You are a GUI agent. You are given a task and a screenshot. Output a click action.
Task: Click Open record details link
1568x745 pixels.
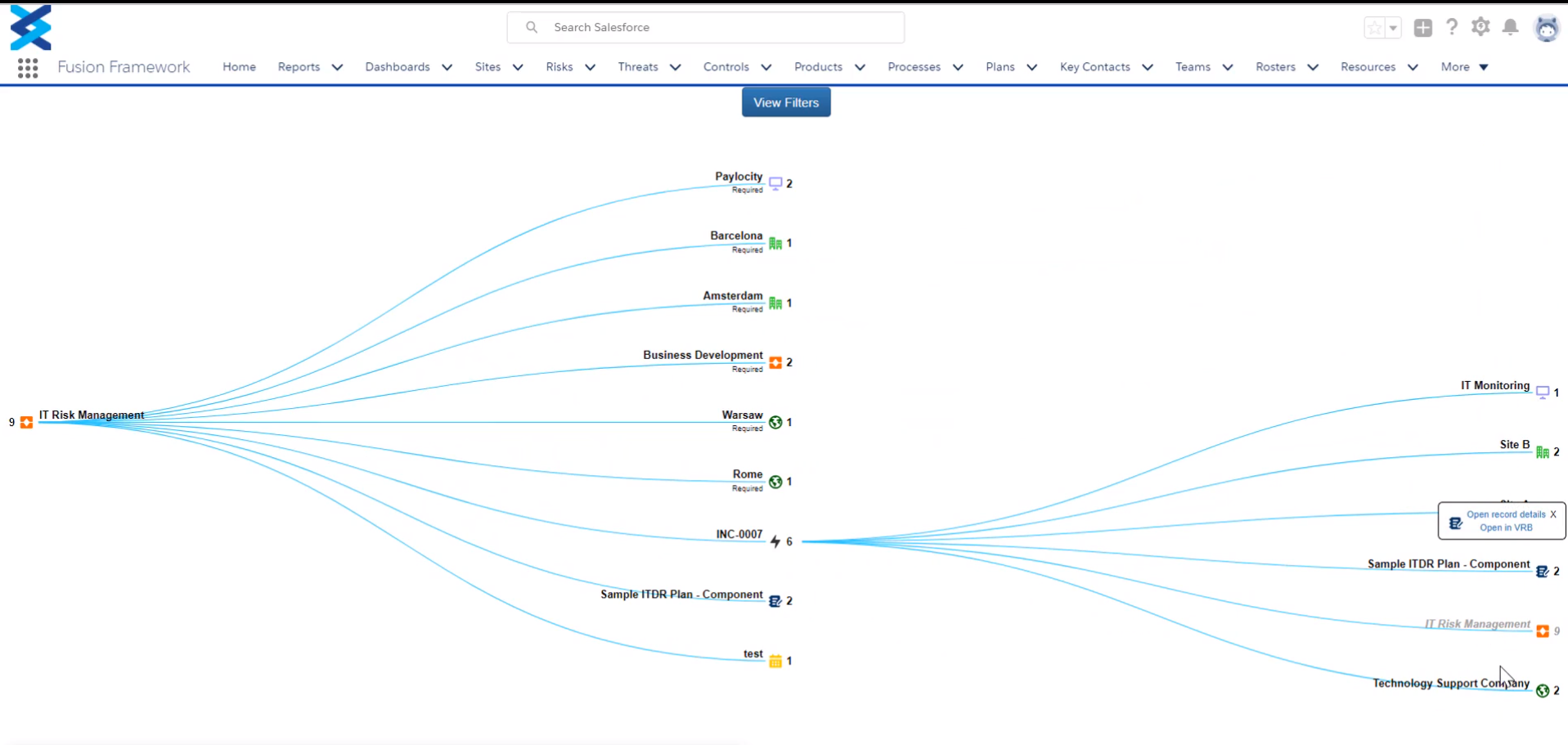click(x=1506, y=514)
